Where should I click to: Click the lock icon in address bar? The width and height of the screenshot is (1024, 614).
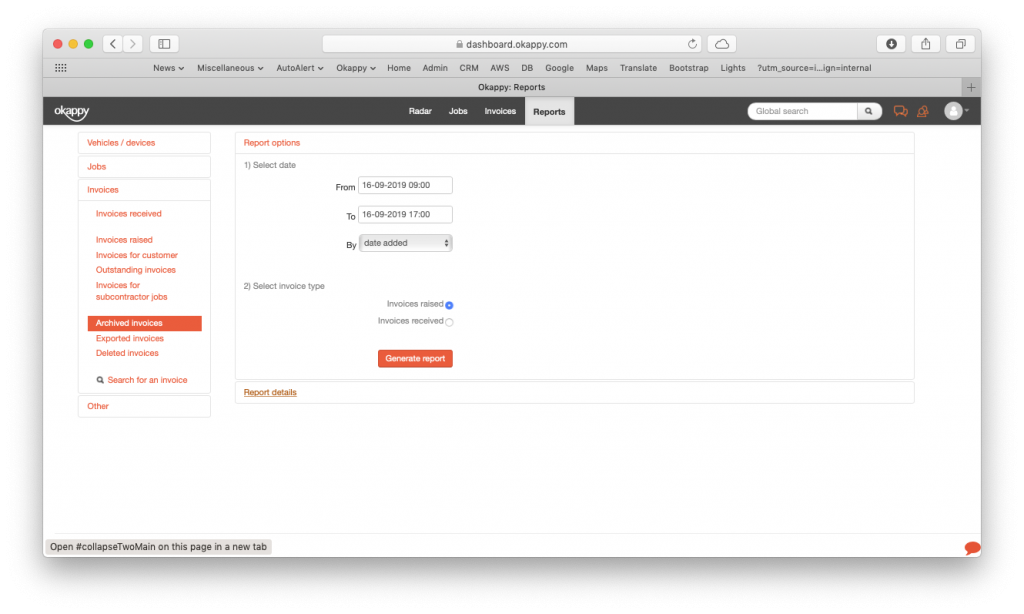[x=459, y=44]
